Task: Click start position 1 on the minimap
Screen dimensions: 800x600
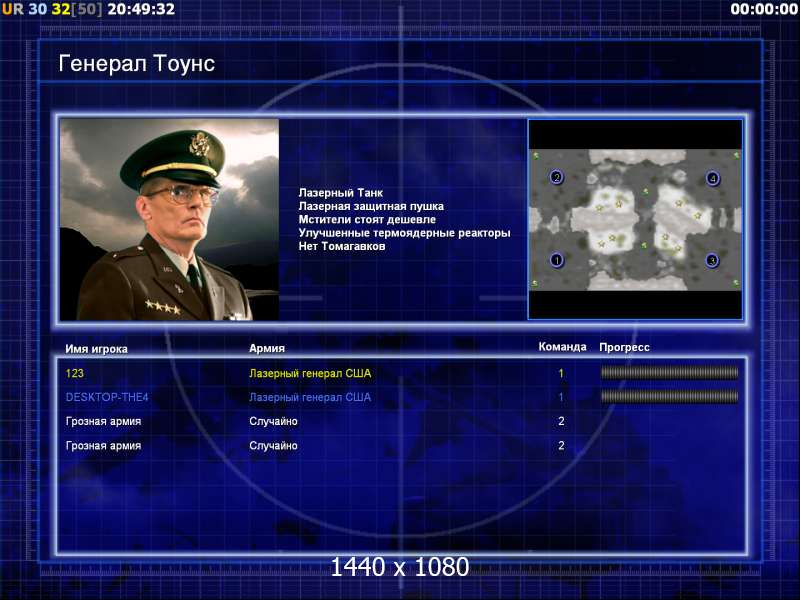Action: pos(557,260)
